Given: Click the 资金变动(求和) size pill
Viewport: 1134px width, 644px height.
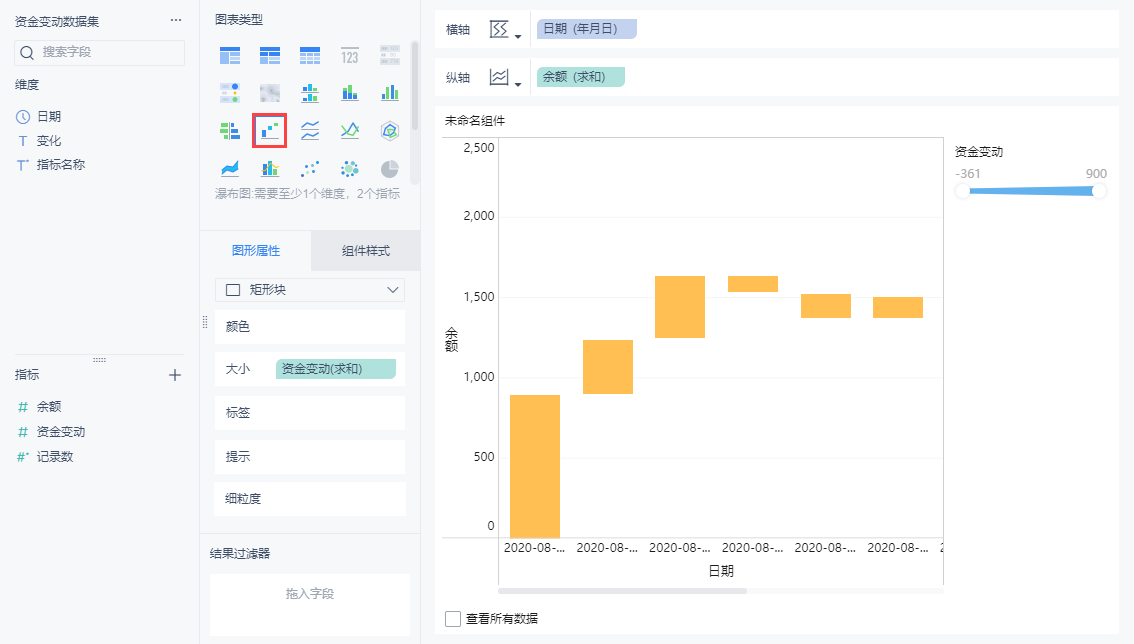Looking at the screenshot, I should pos(336,369).
